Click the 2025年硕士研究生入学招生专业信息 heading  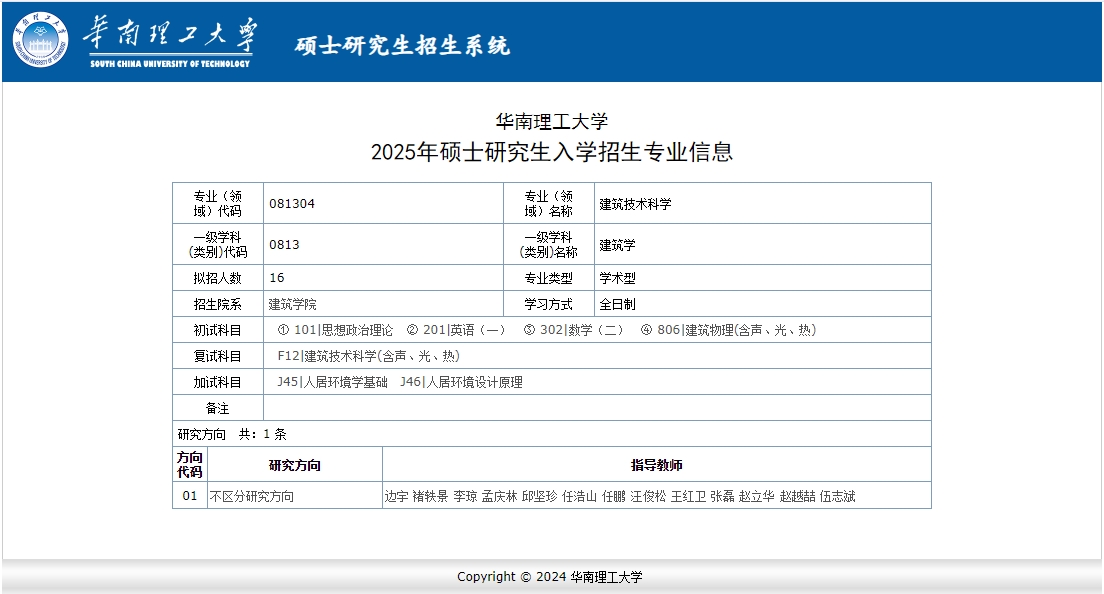552,151
